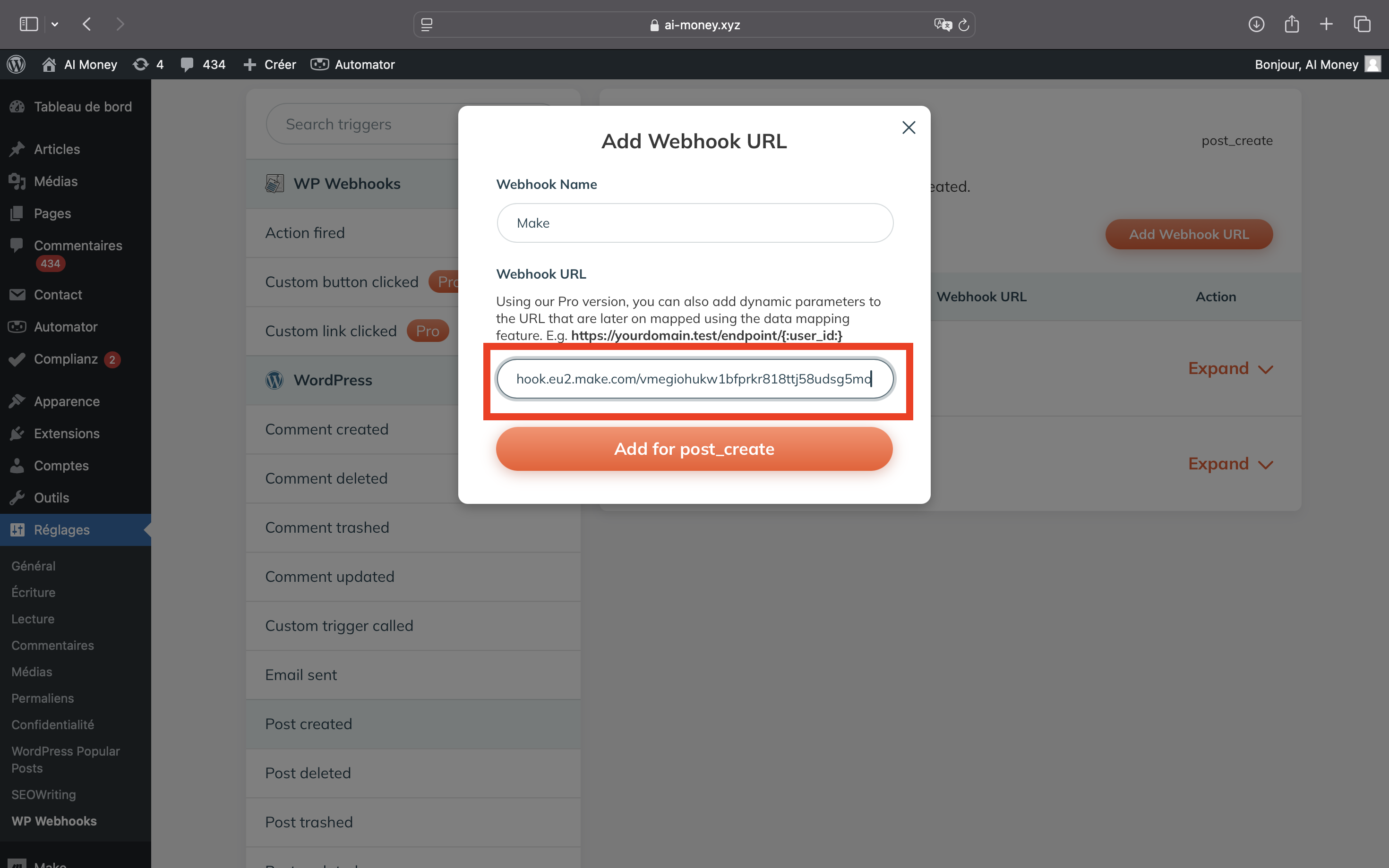Click Add for post_create button
1389x868 pixels.
click(694, 448)
